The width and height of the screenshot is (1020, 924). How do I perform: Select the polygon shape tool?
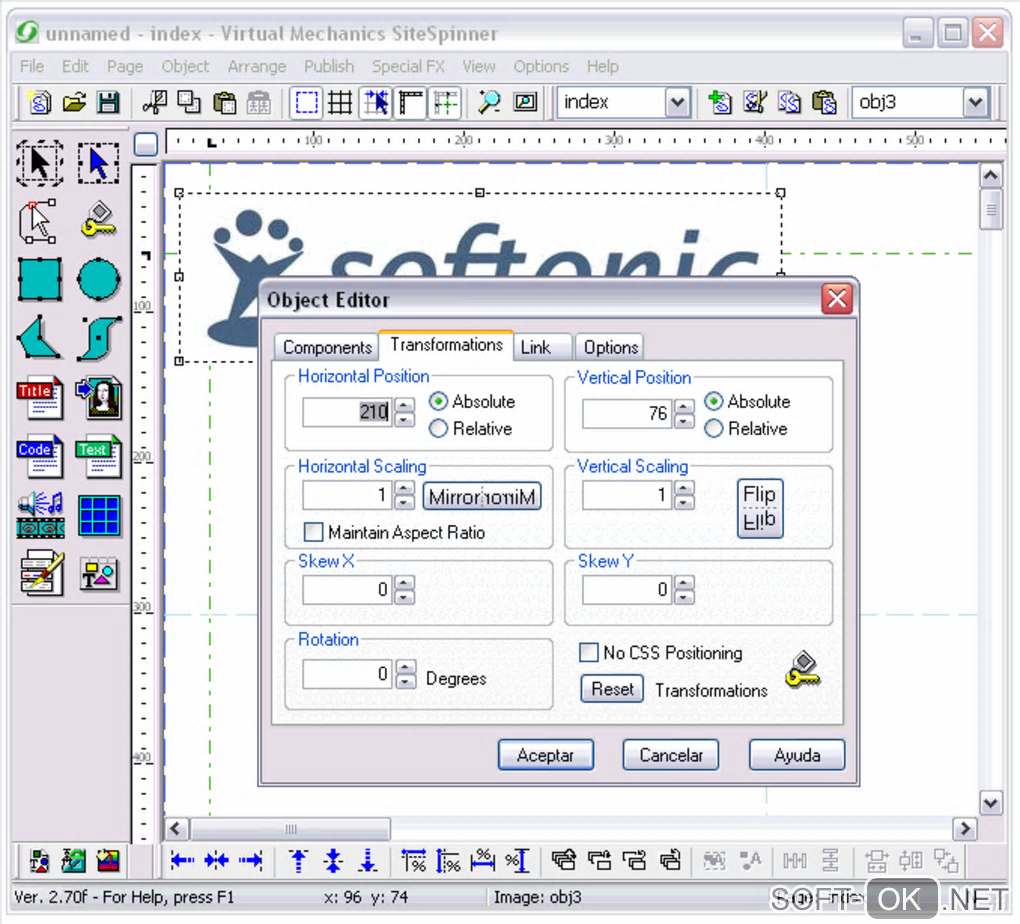point(40,338)
